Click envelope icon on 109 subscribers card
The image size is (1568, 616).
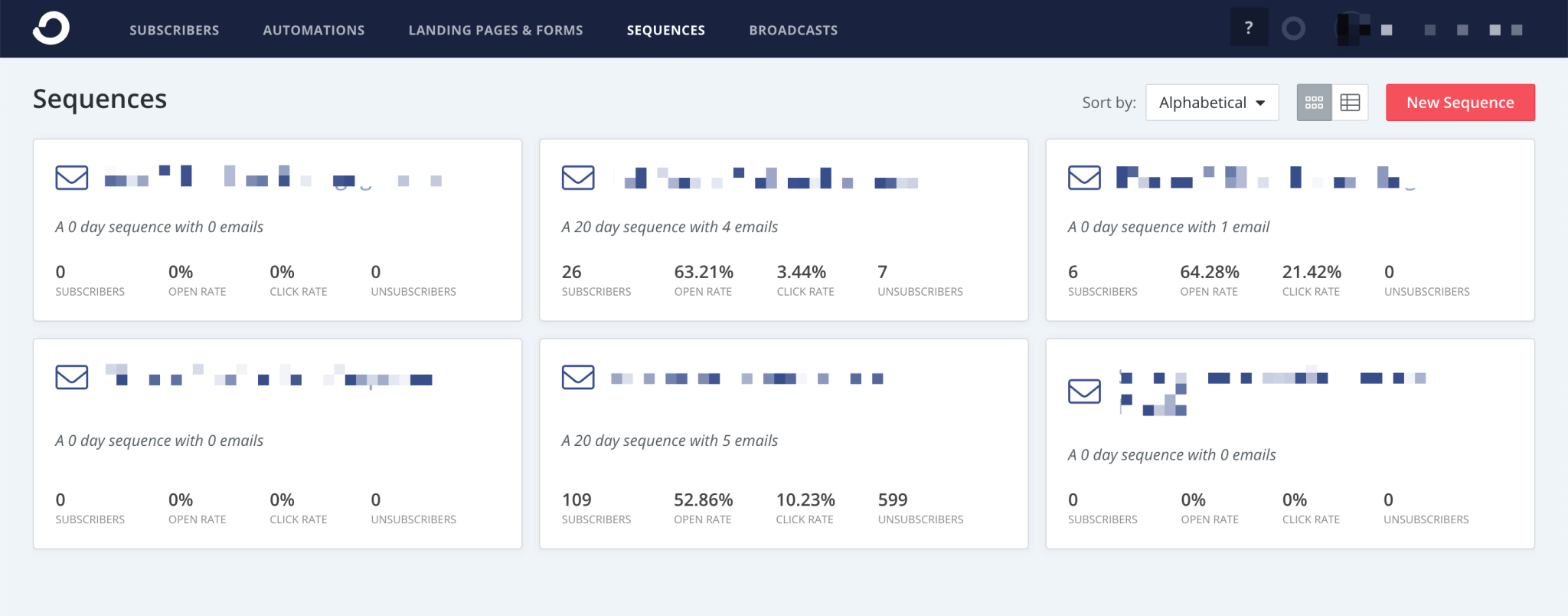click(x=578, y=377)
